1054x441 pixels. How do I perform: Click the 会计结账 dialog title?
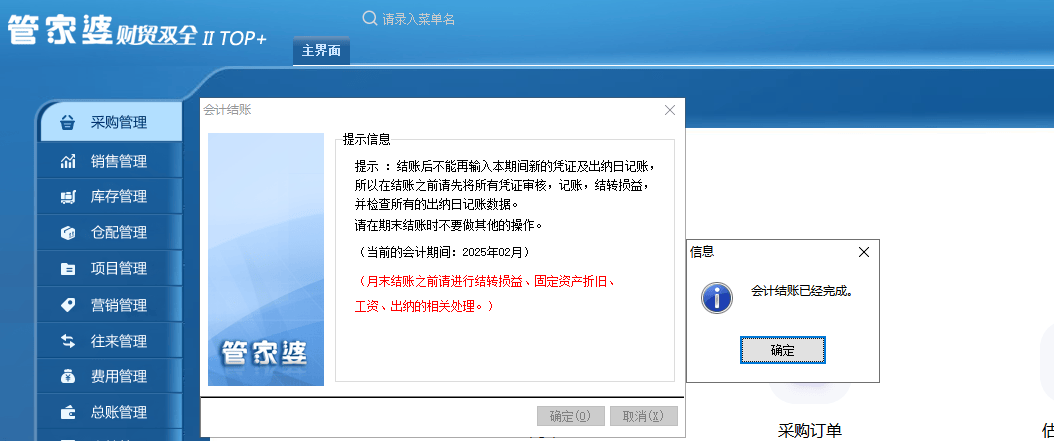click(227, 110)
